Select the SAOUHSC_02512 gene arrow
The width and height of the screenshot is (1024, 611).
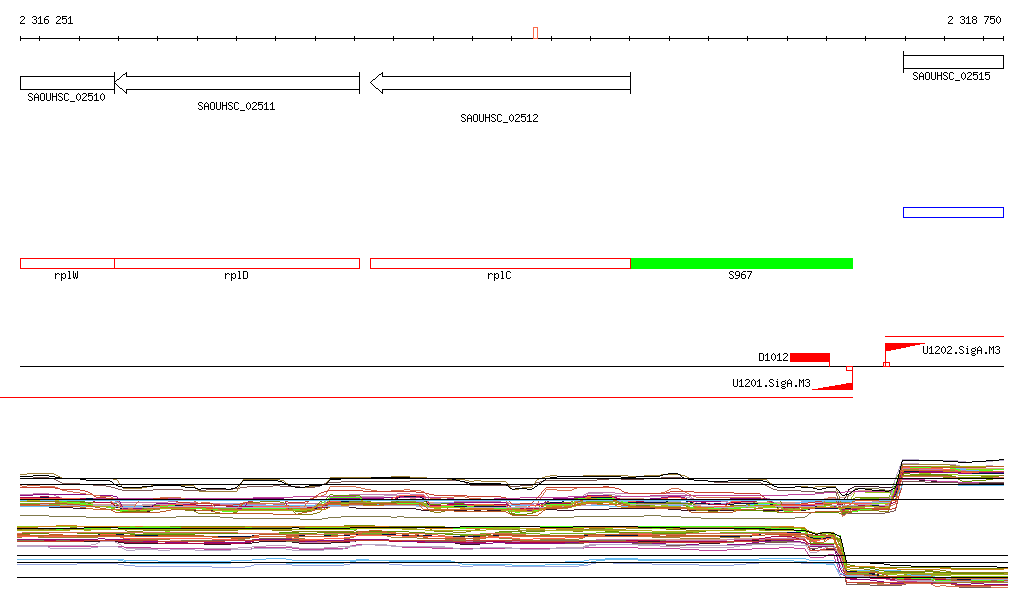(500, 83)
